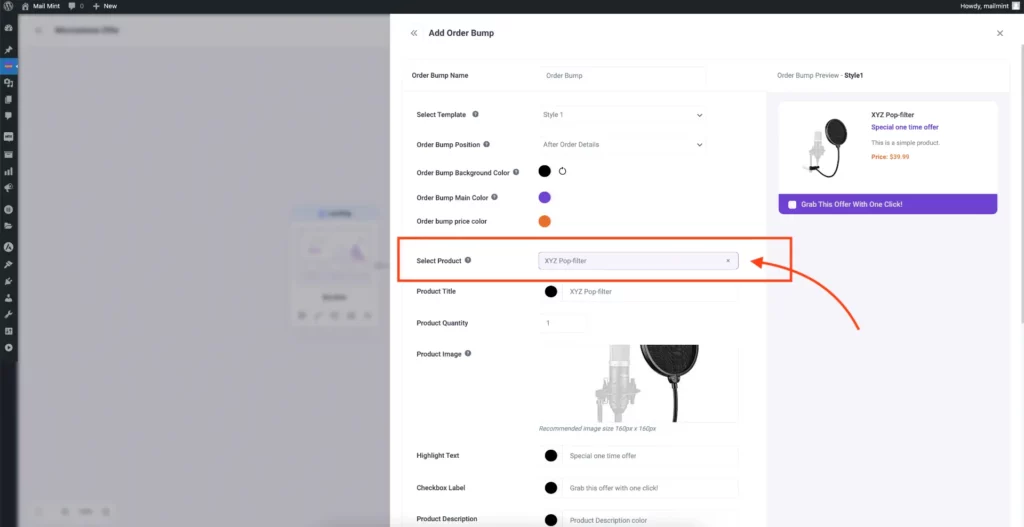Image resolution: width=1024 pixels, height=527 pixels.
Task: Pick the Checkbox Label color swatch
Action: tap(551, 487)
